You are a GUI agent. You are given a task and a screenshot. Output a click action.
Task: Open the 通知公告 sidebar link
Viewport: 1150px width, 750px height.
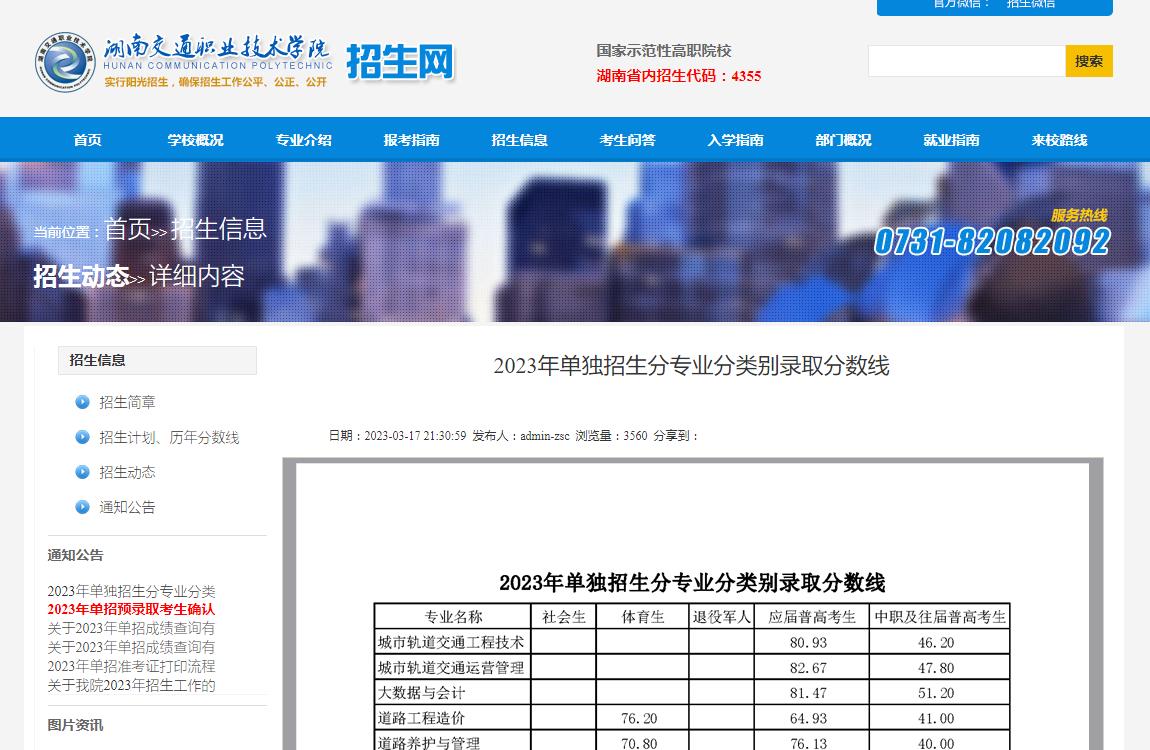(127, 507)
